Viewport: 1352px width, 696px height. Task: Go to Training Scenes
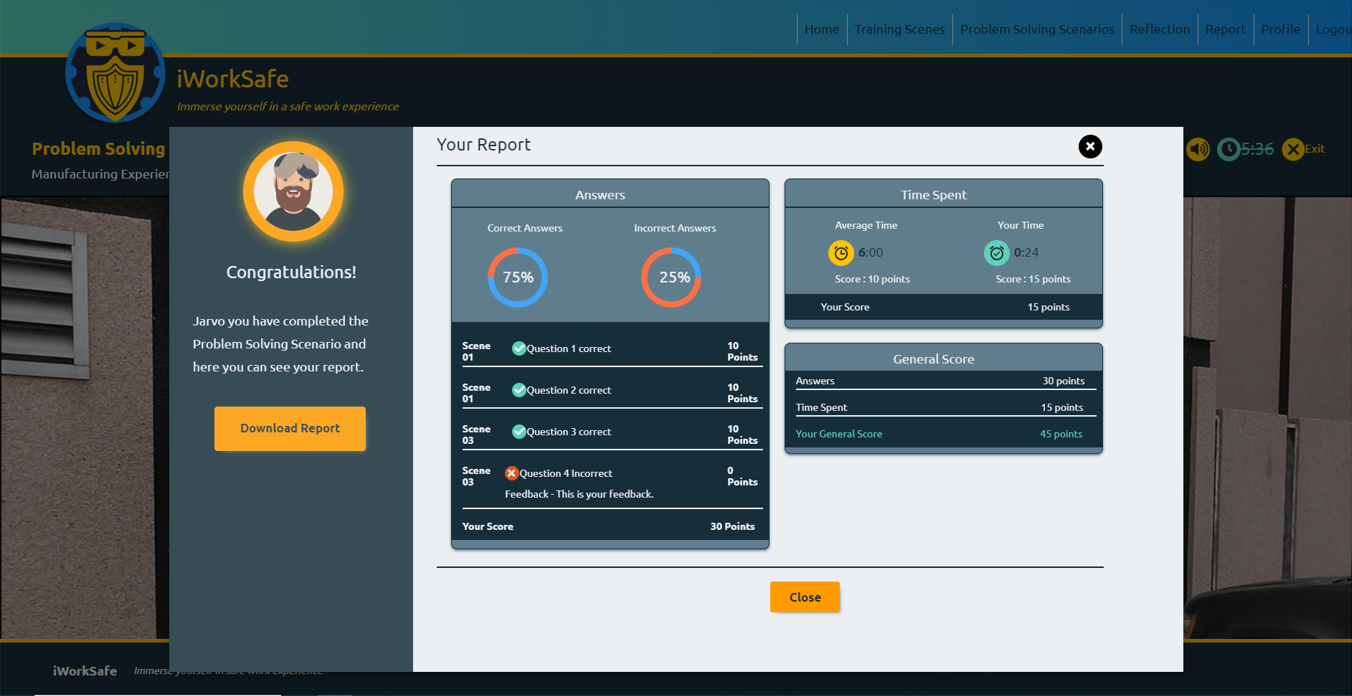click(x=899, y=29)
